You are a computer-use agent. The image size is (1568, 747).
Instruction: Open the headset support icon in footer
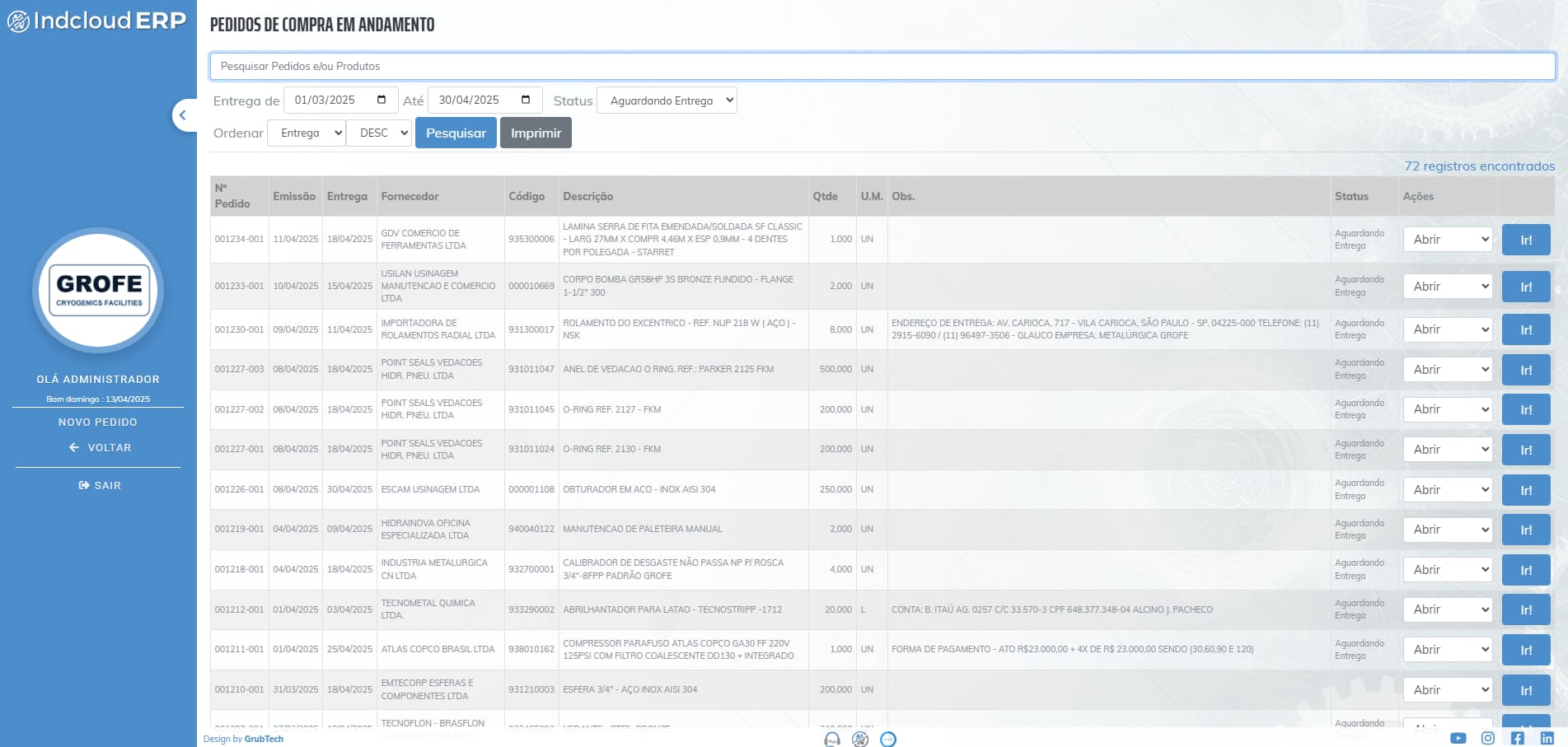(832, 739)
